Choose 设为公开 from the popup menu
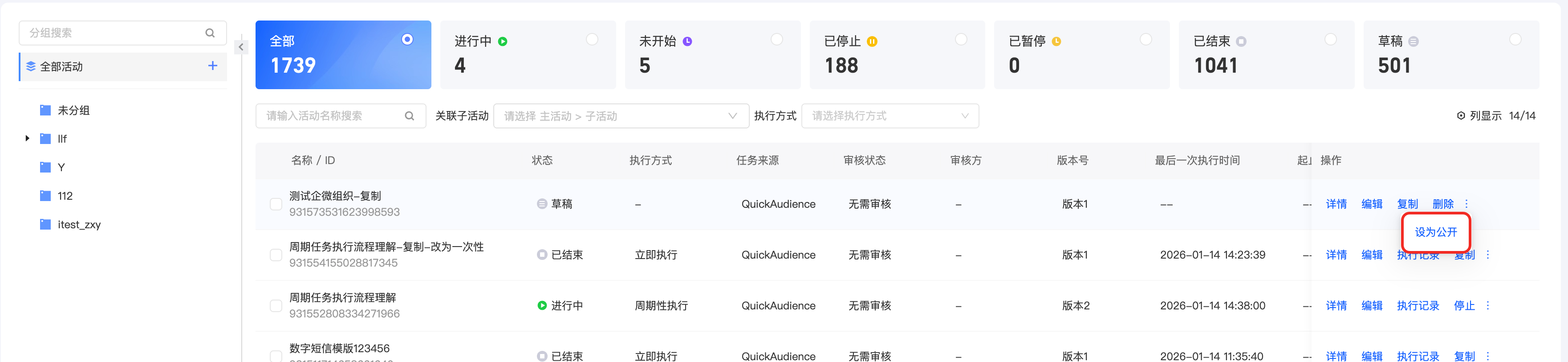The height and width of the screenshot is (362, 1568). pos(1436,232)
